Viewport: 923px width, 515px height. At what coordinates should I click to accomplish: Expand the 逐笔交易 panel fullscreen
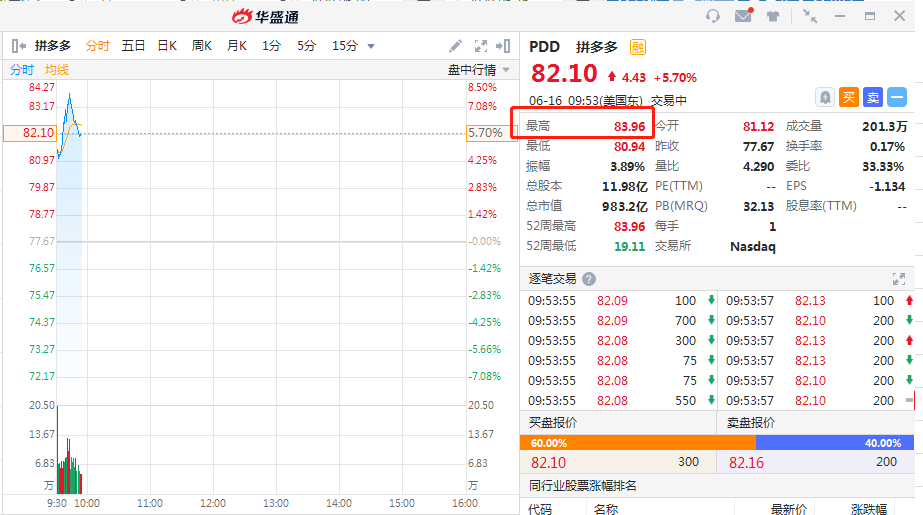pos(898,279)
